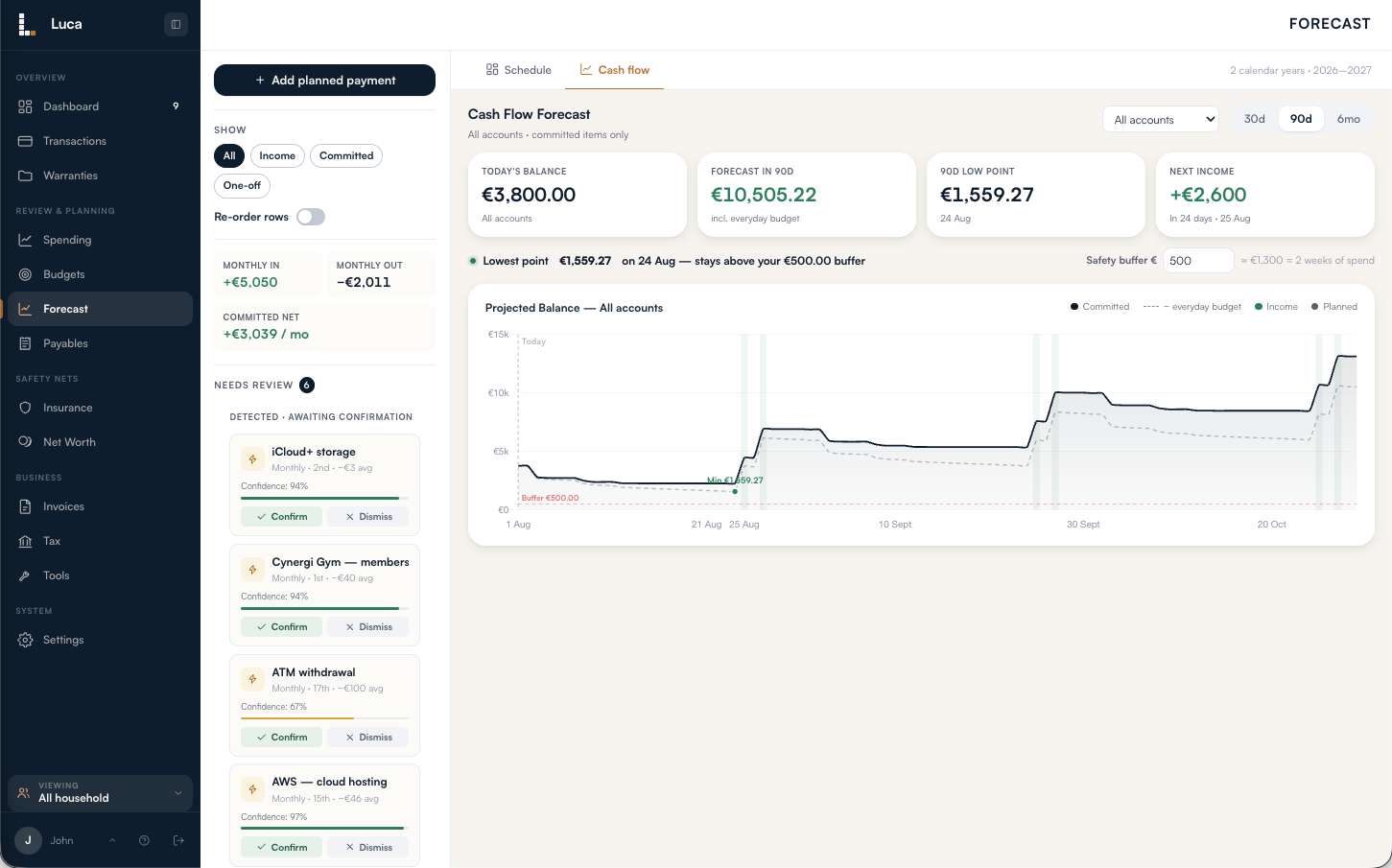
Task: Open the Tax section
Action: click(100, 541)
